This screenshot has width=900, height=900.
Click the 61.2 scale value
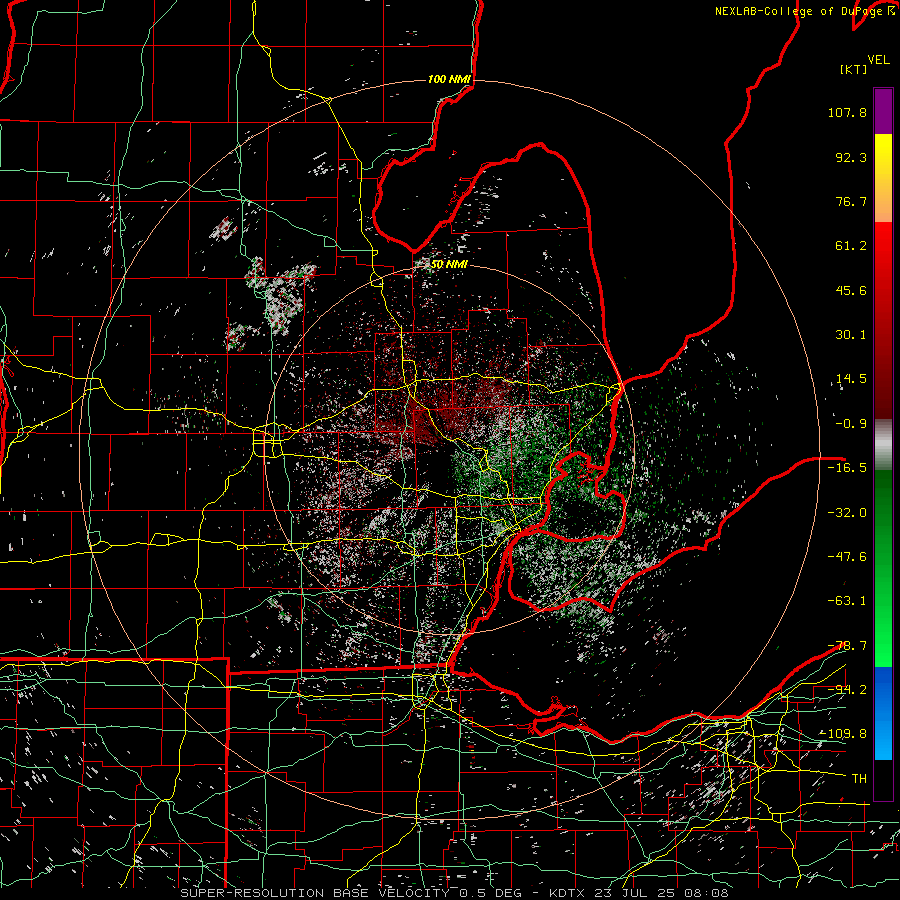[851, 246]
